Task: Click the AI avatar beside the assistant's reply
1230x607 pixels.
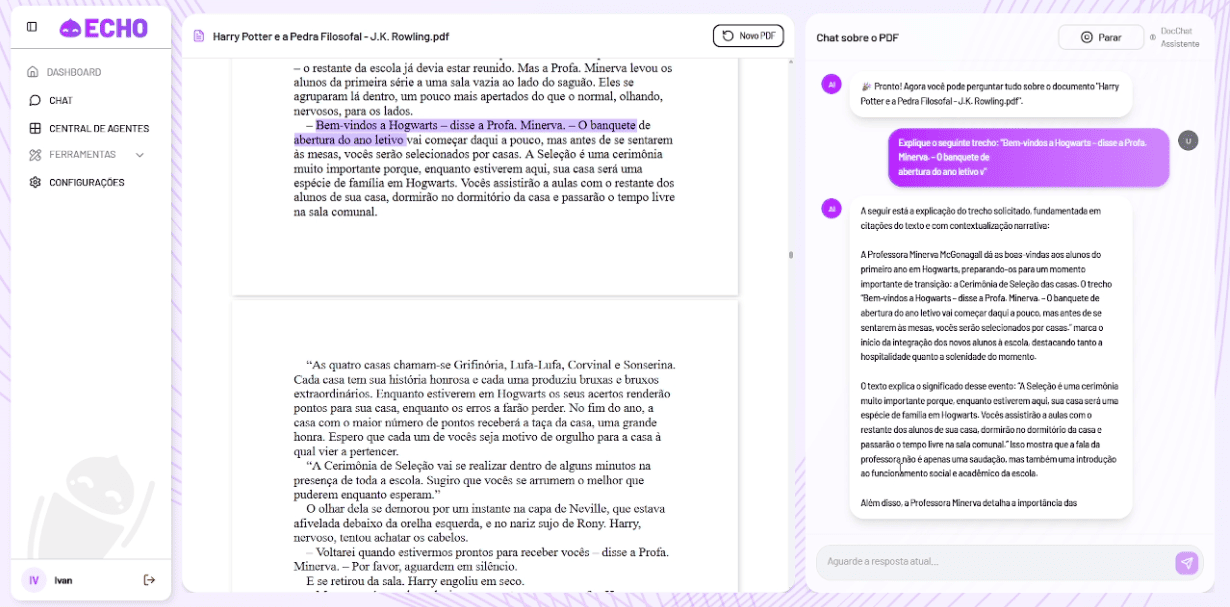Action: tap(832, 209)
